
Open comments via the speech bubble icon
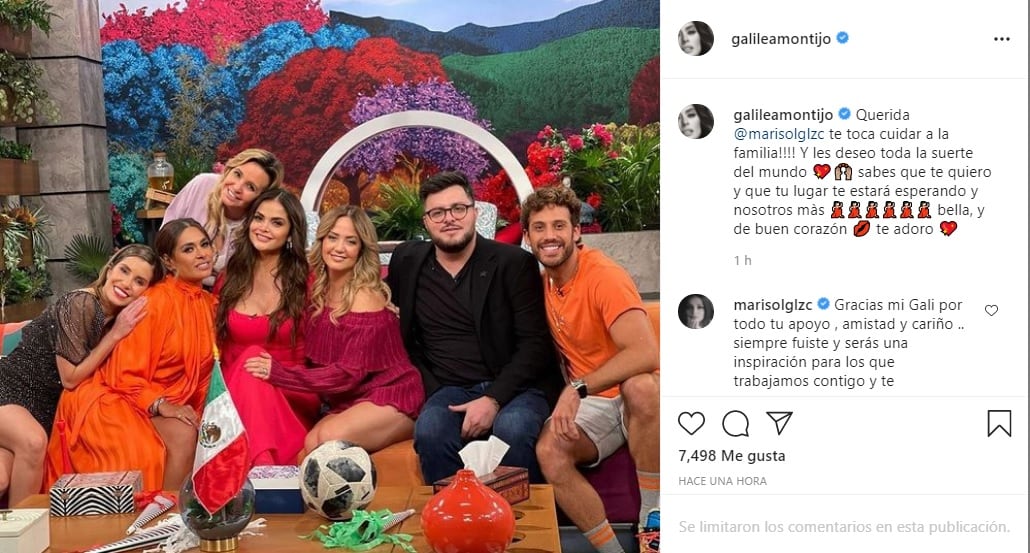click(735, 424)
